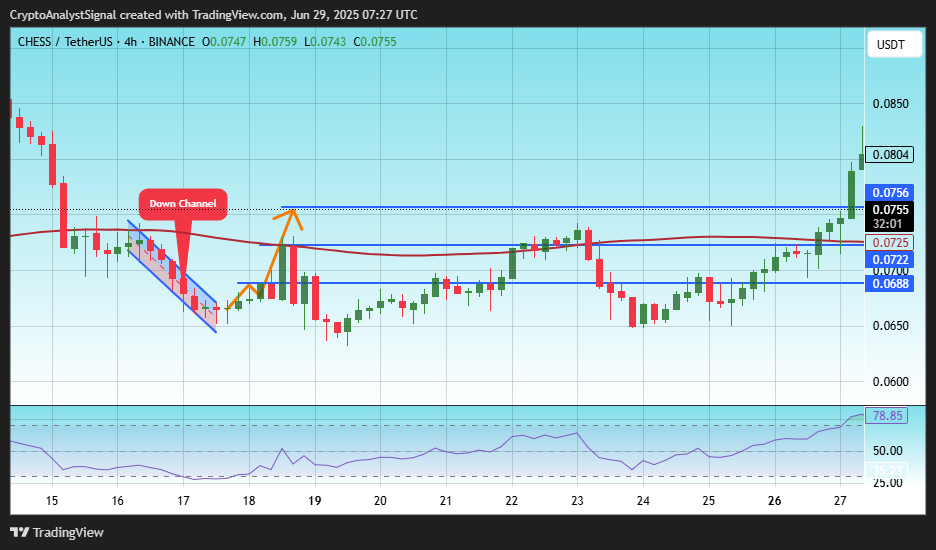Screen dimensions: 936x550
Task: Click the 0.0755 current price label
Action: click(890, 210)
